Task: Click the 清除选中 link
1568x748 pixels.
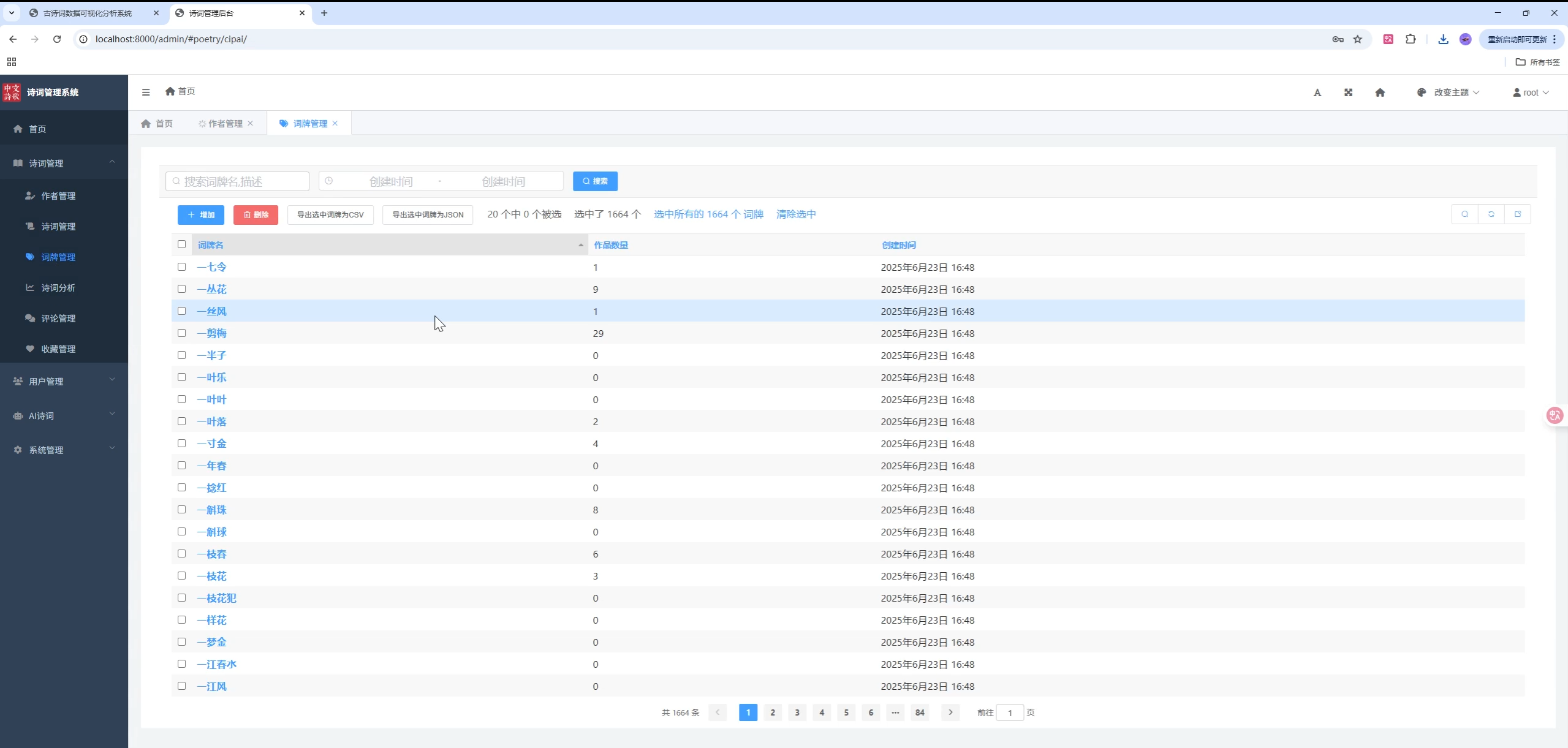Action: 796,214
